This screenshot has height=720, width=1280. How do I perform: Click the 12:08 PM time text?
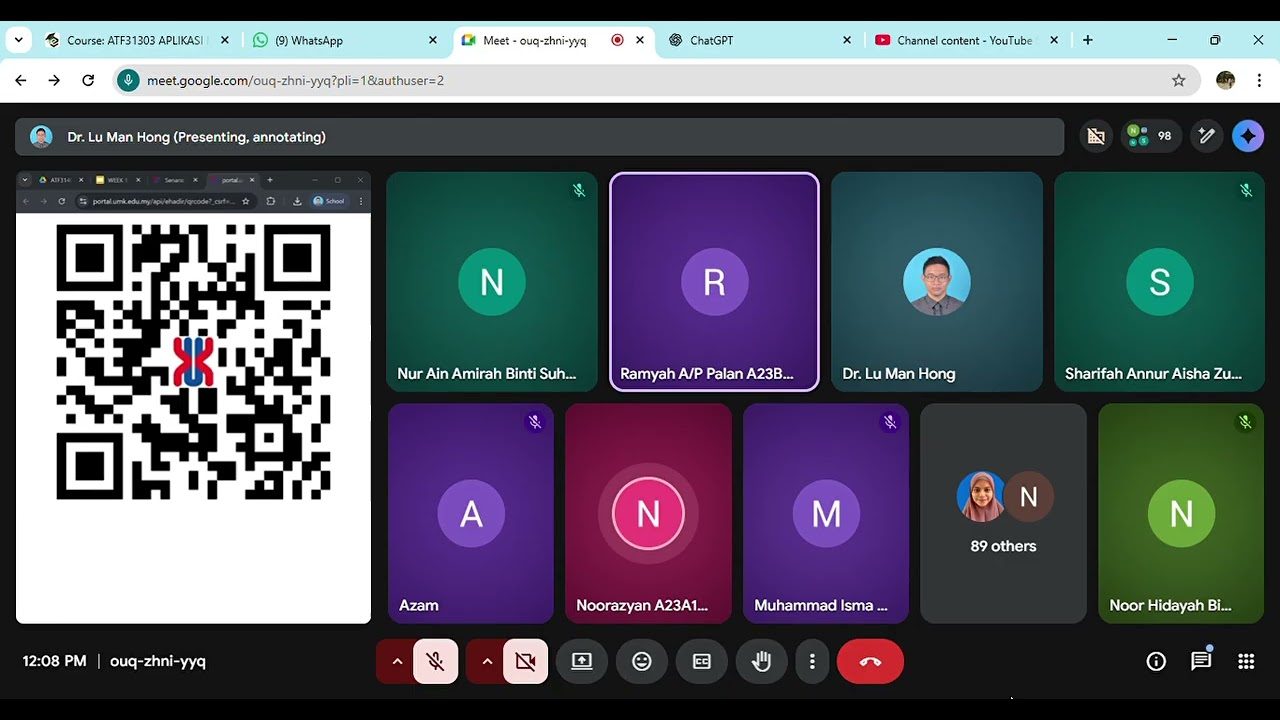[x=54, y=661]
